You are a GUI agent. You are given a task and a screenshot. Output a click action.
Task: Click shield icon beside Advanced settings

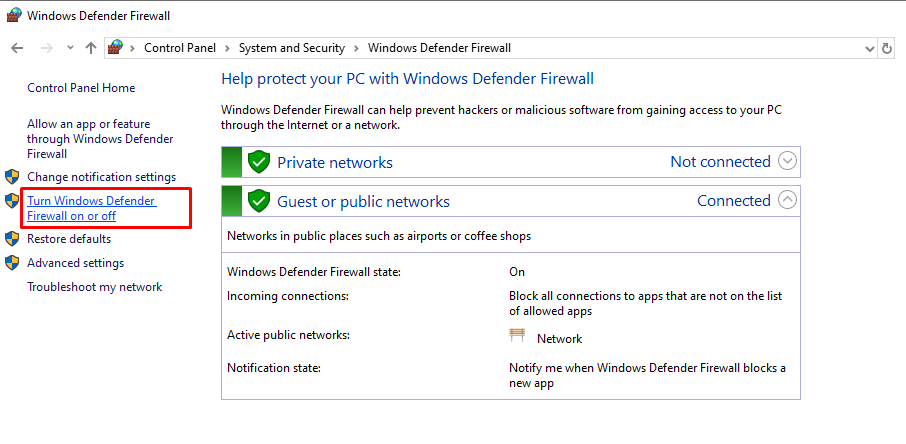(x=12, y=263)
